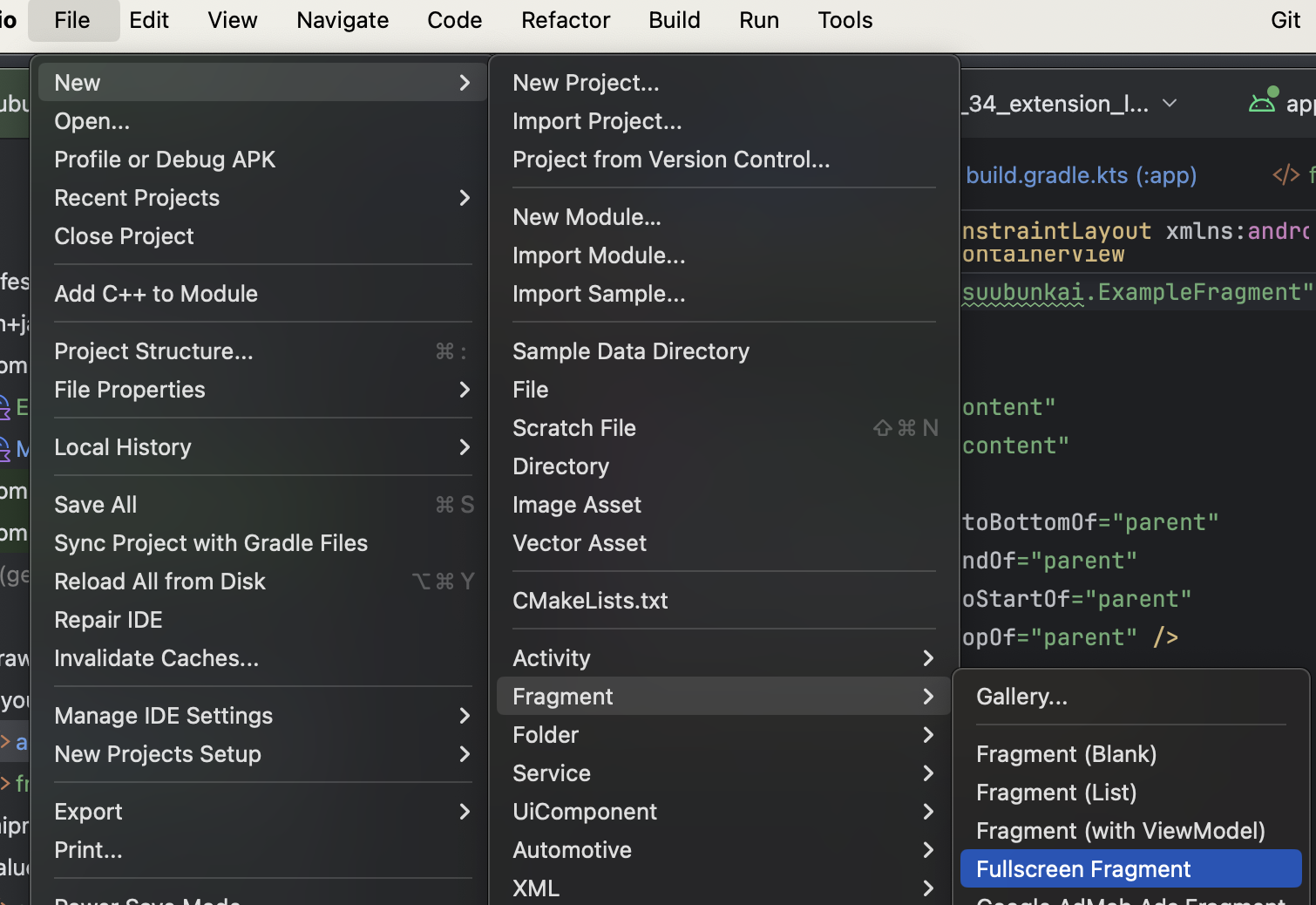Viewport: 1316px width, 905px height.
Task: Open device selector dropdown chevron
Action: [x=1170, y=103]
